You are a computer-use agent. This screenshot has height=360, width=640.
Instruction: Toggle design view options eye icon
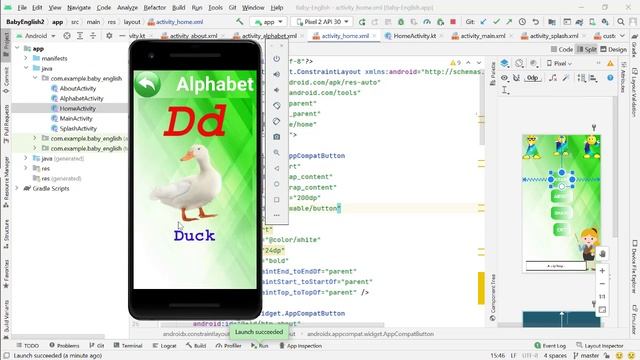pos(504,78)
